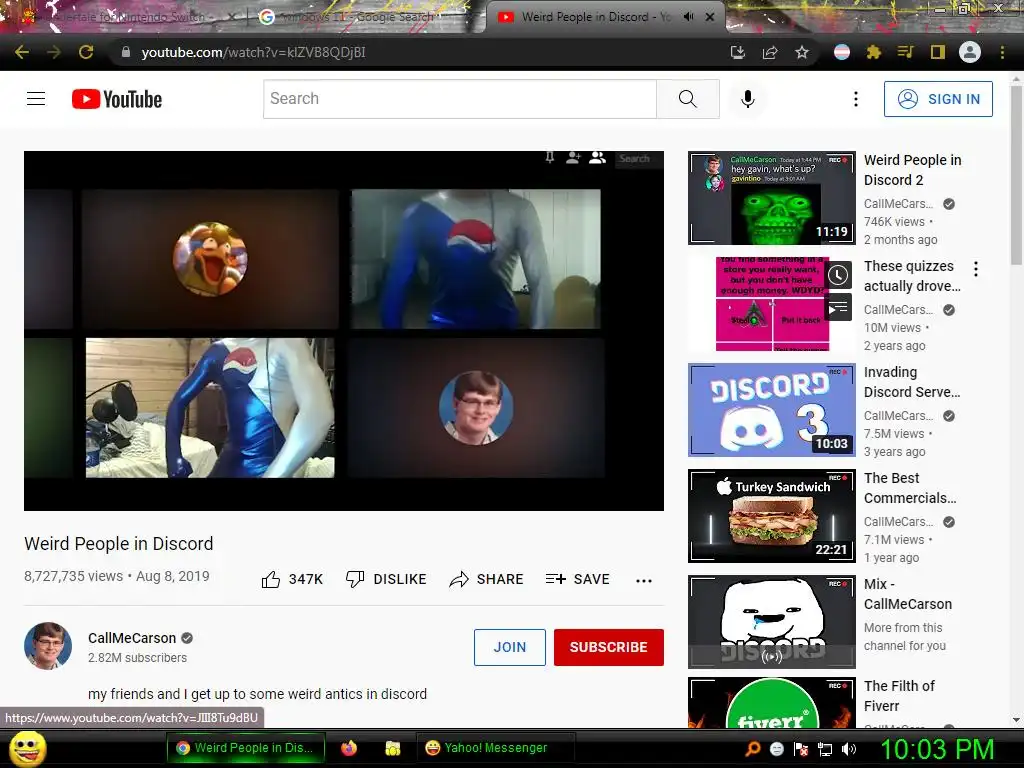This screenshot has height=768, width=1024.
Task: Switch to the Nintendo Switch tab
Action: coord(124,17)
